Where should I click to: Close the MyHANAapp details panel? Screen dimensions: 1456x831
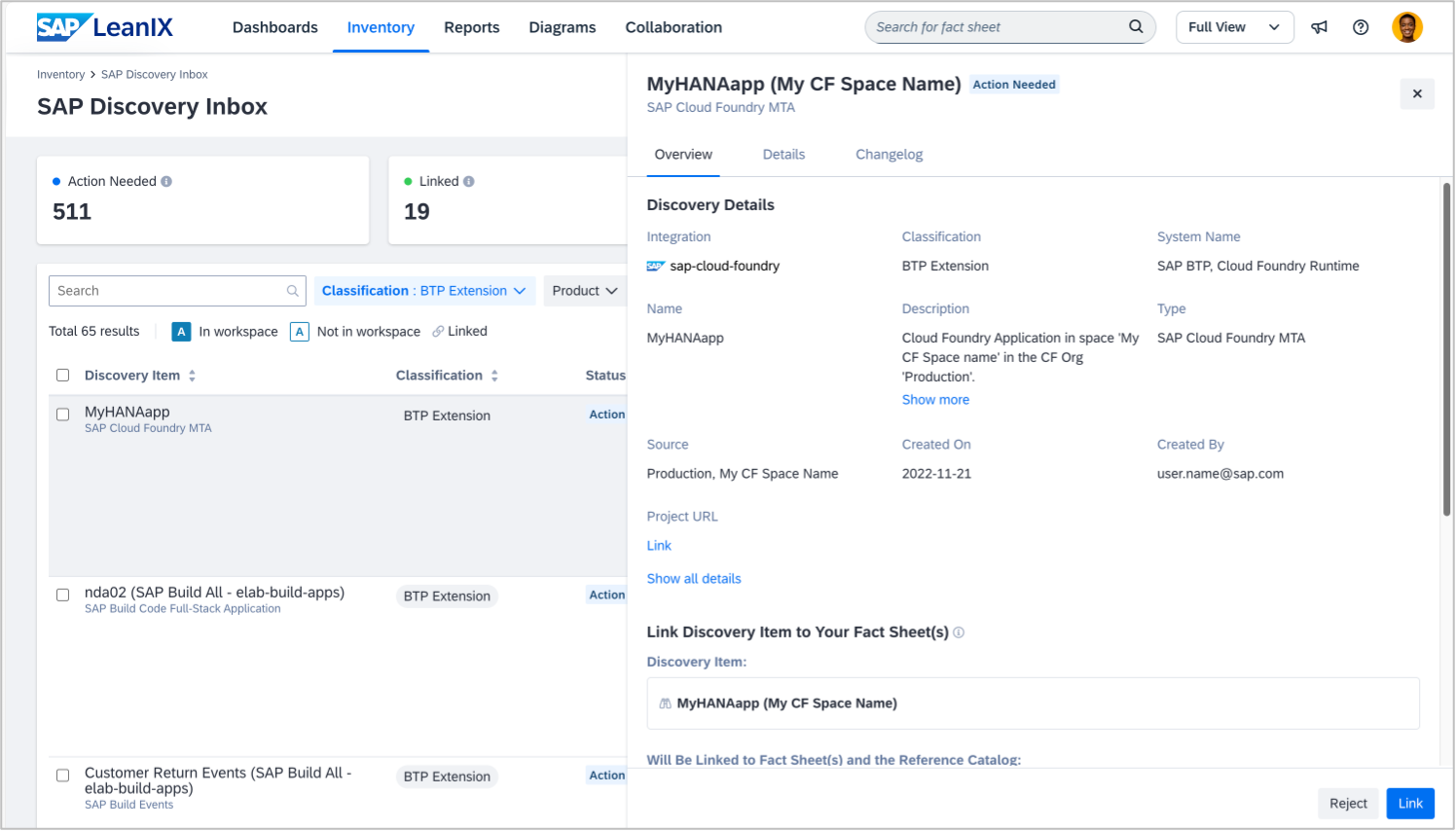(x=1417, y=93)
